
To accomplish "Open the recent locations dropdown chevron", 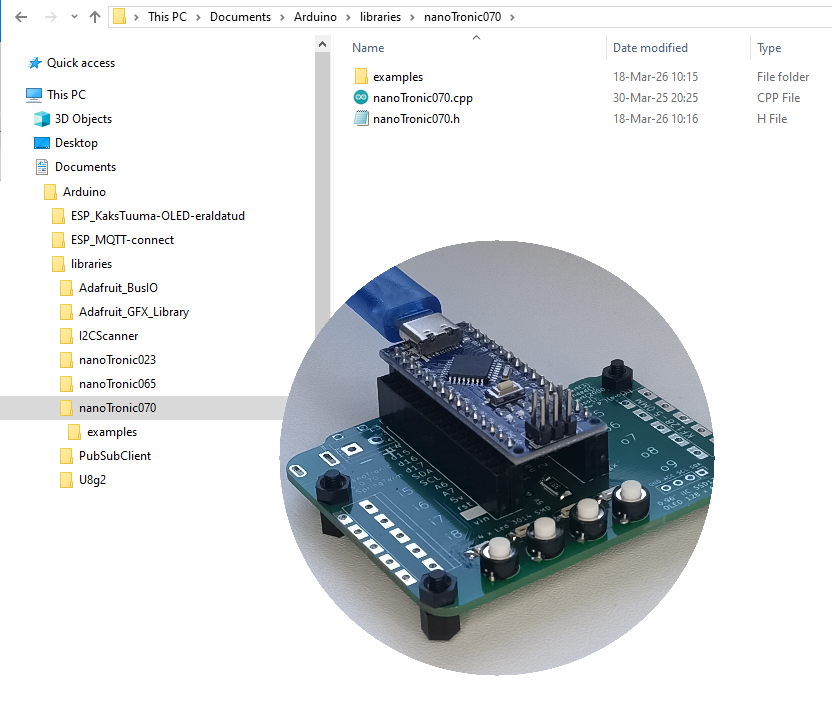I will (x=72, y=17).
